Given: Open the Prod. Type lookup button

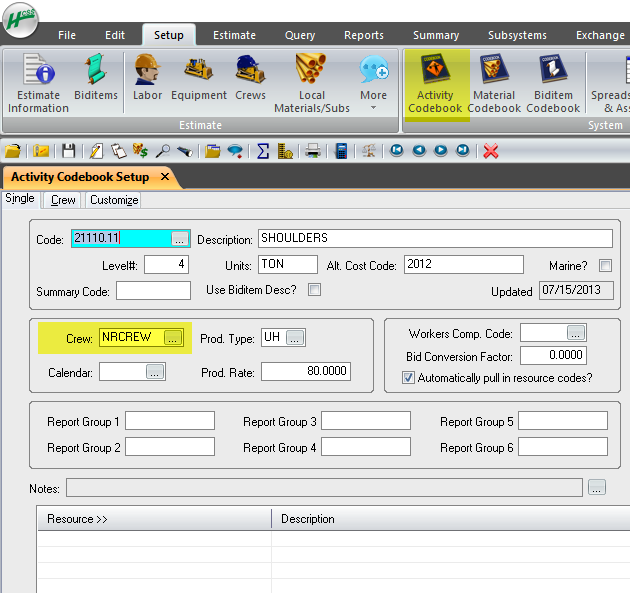Looking at the screenshot, I should pos(295,338).
